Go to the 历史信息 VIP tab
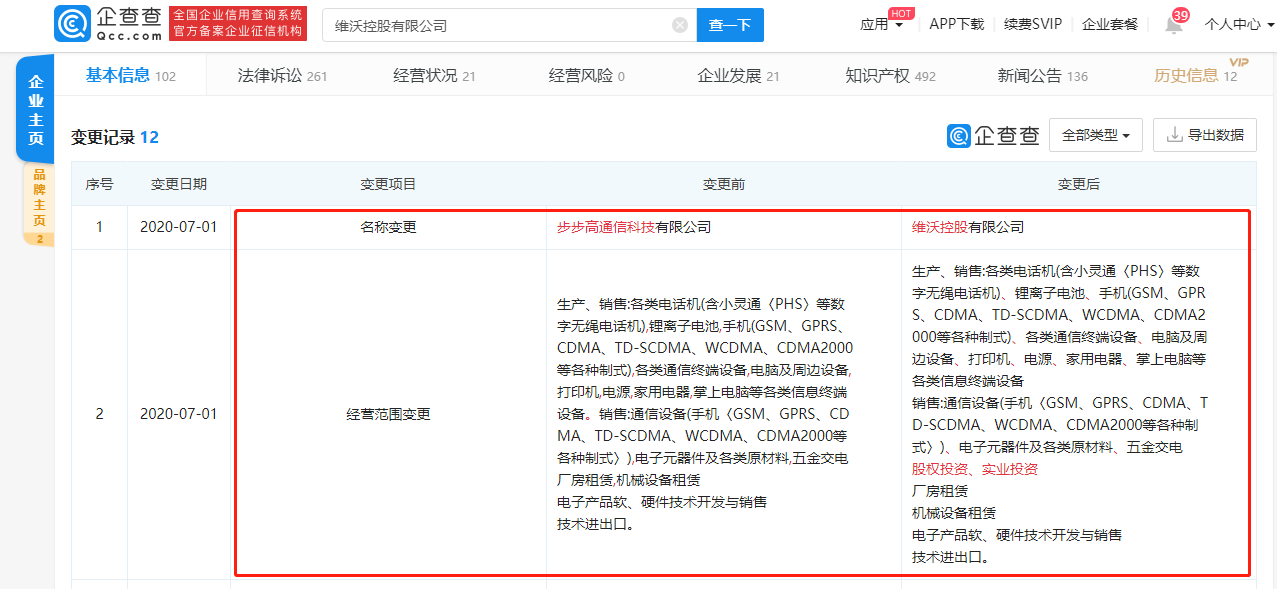This screenshot has width=1277, height=589. (x=1194, y=76)
